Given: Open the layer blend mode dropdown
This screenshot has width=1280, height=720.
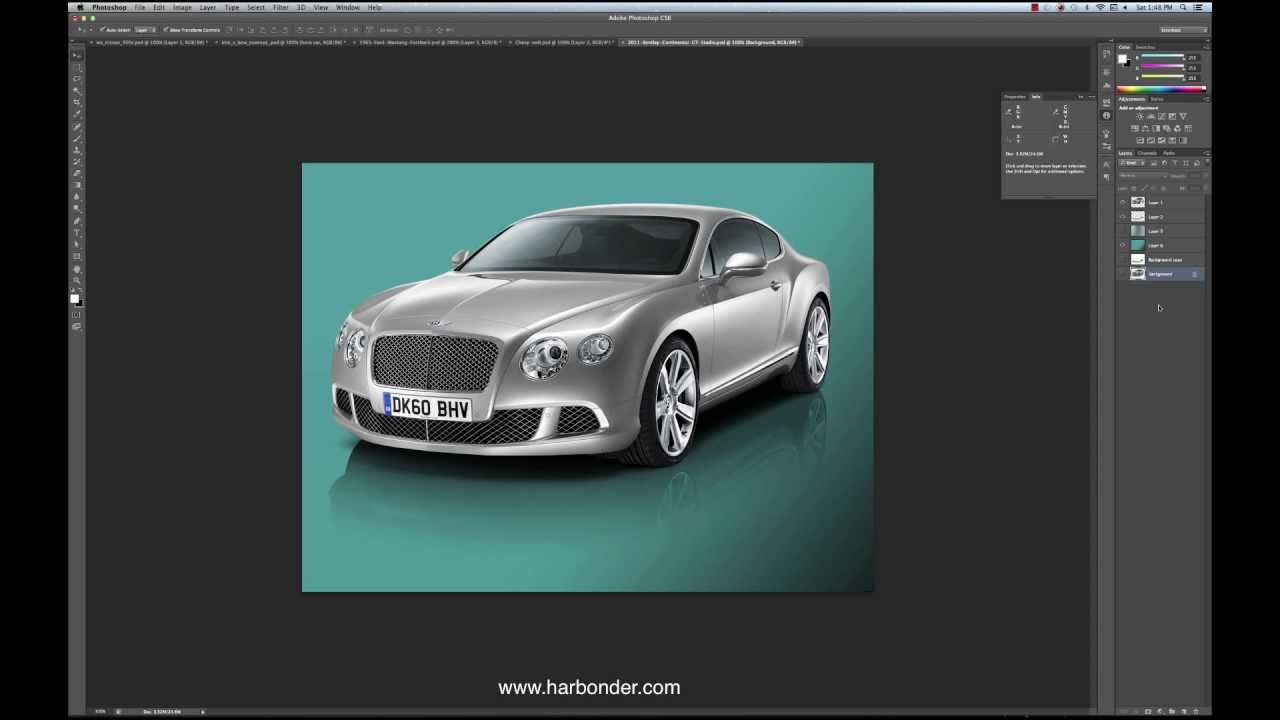Looking at the screenshot, I should [x=1143, y=175].
